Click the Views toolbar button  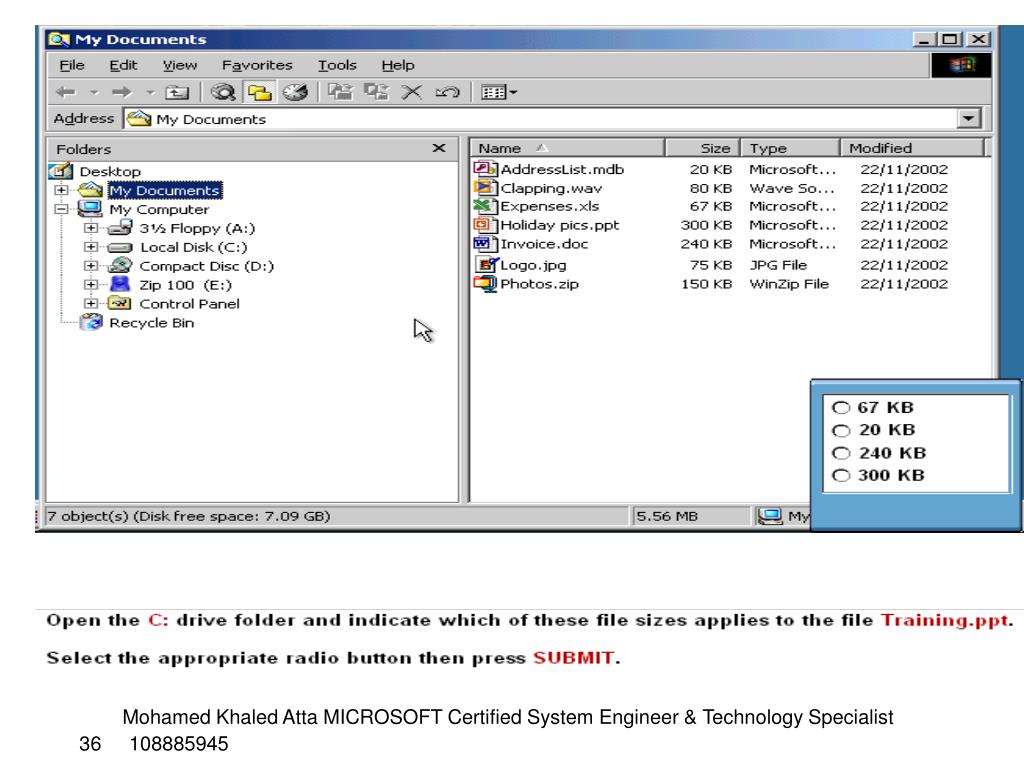coord(494,92)
